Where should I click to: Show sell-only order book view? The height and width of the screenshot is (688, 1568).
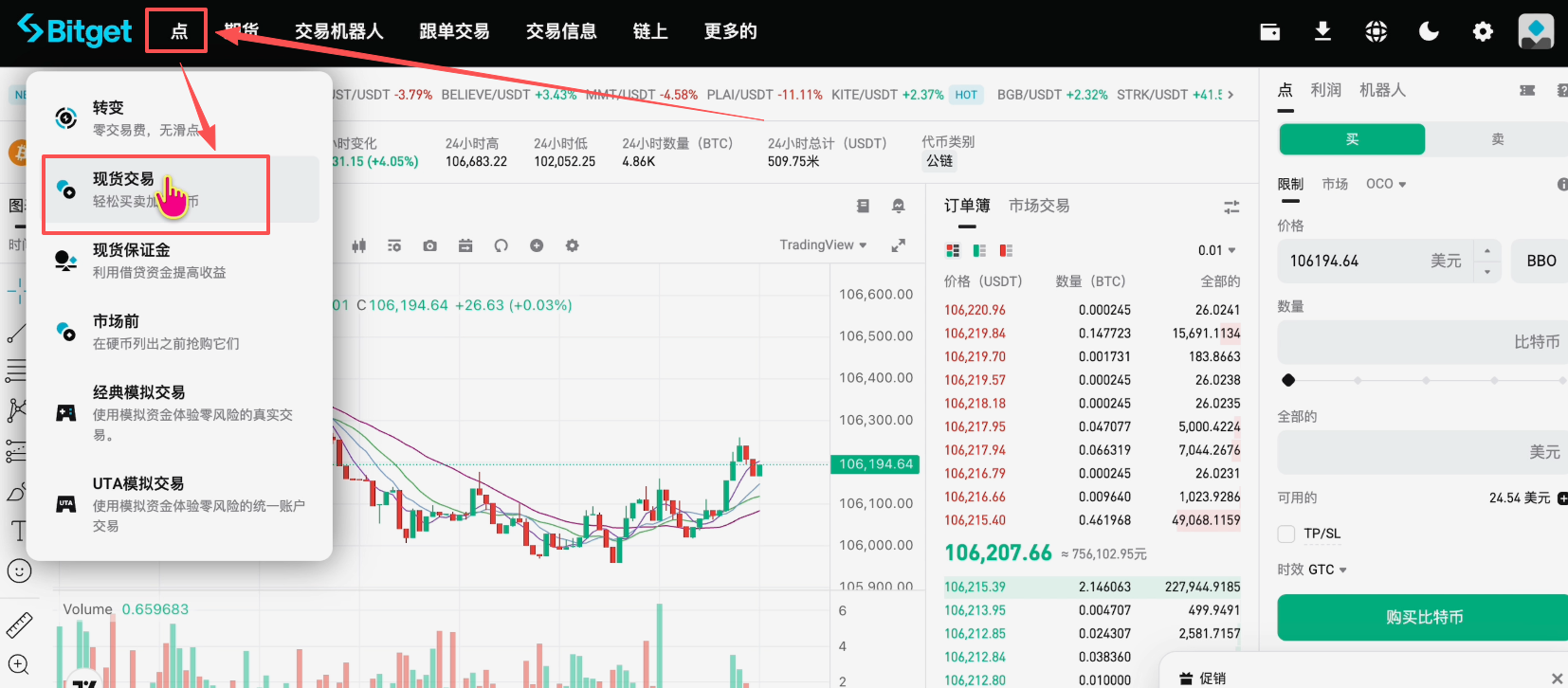point(1006,251)
